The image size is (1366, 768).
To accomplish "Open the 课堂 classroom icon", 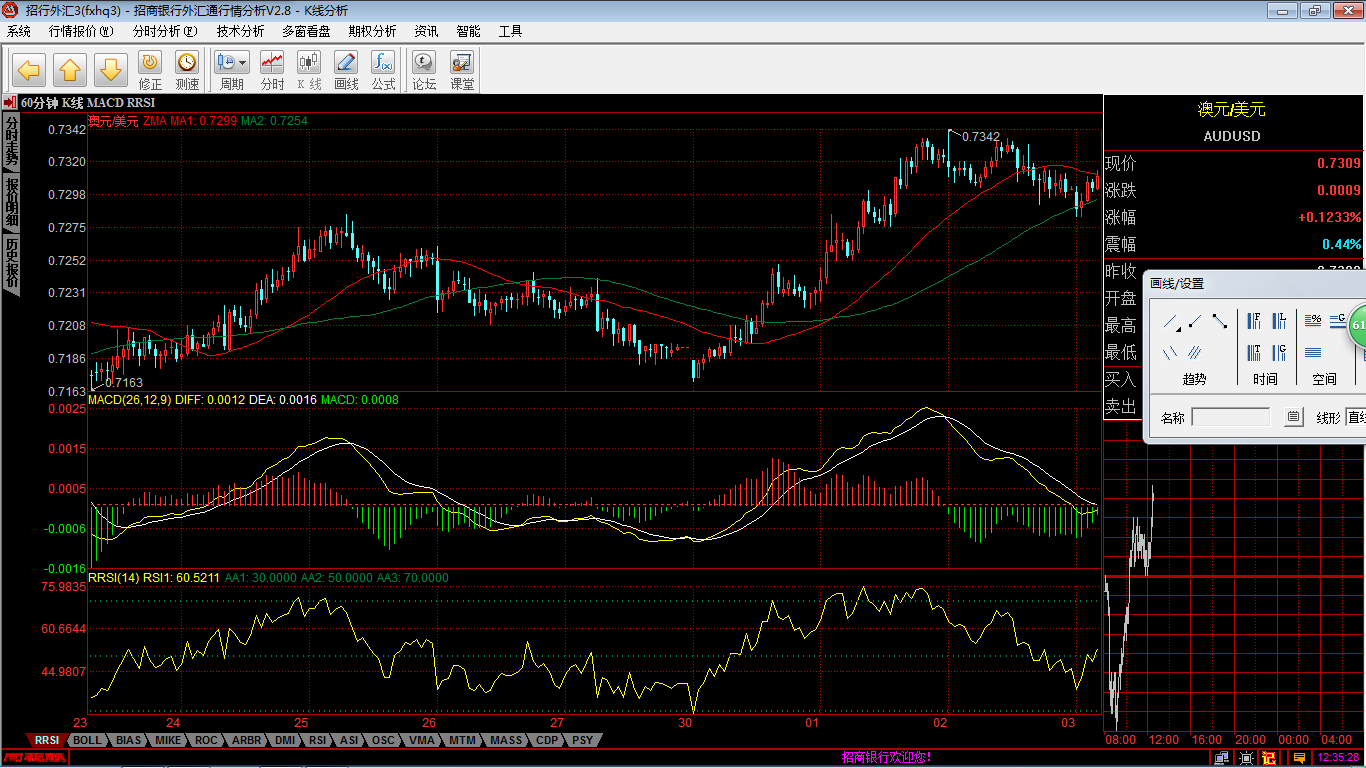I will [x=462, y=70].
